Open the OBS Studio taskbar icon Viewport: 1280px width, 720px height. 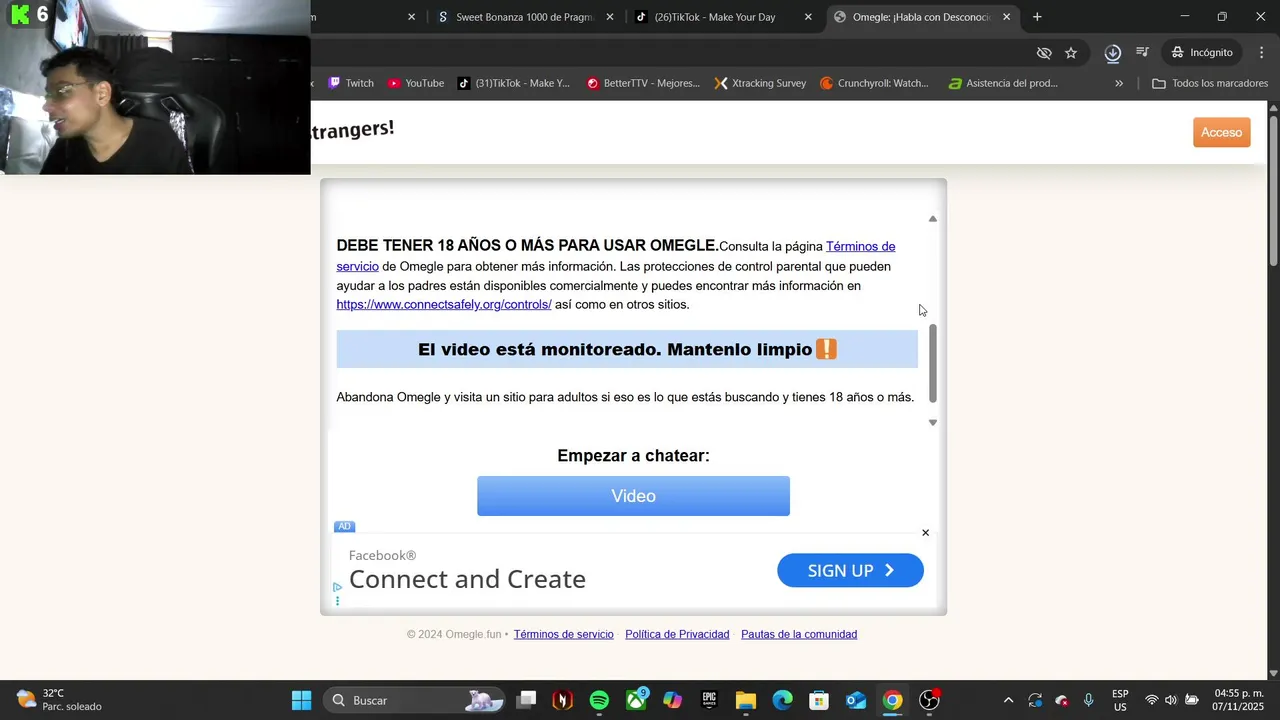(929, 700)
